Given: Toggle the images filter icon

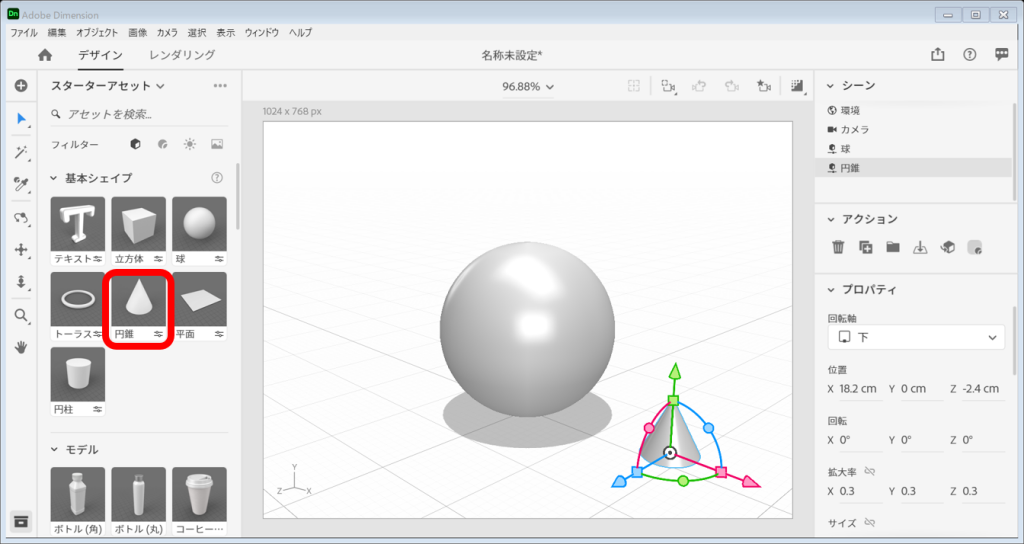Looking at the screenshot, I should 216,145.
